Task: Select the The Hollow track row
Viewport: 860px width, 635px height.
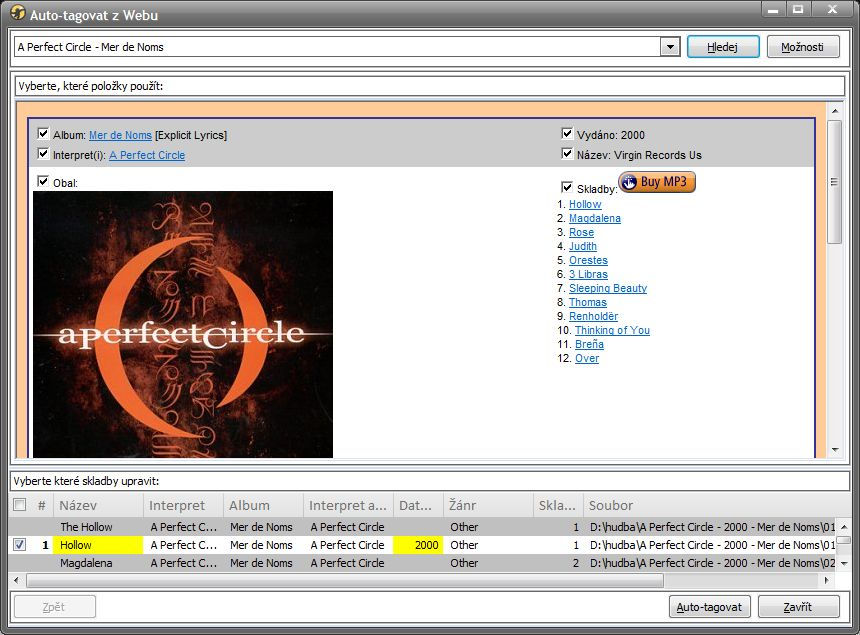Action: (422, 527)
